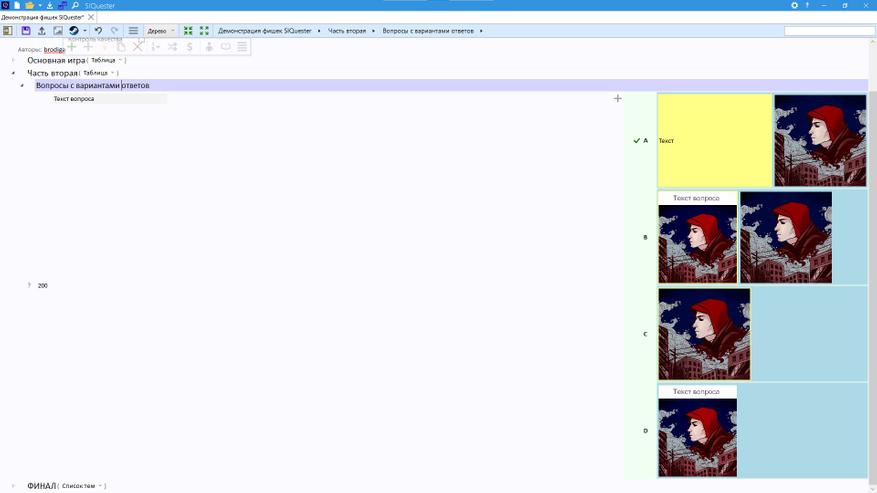Select the ФИНАЛ round title
The image size is (877, 493).
pyautogui.click(x=42, y=486)
